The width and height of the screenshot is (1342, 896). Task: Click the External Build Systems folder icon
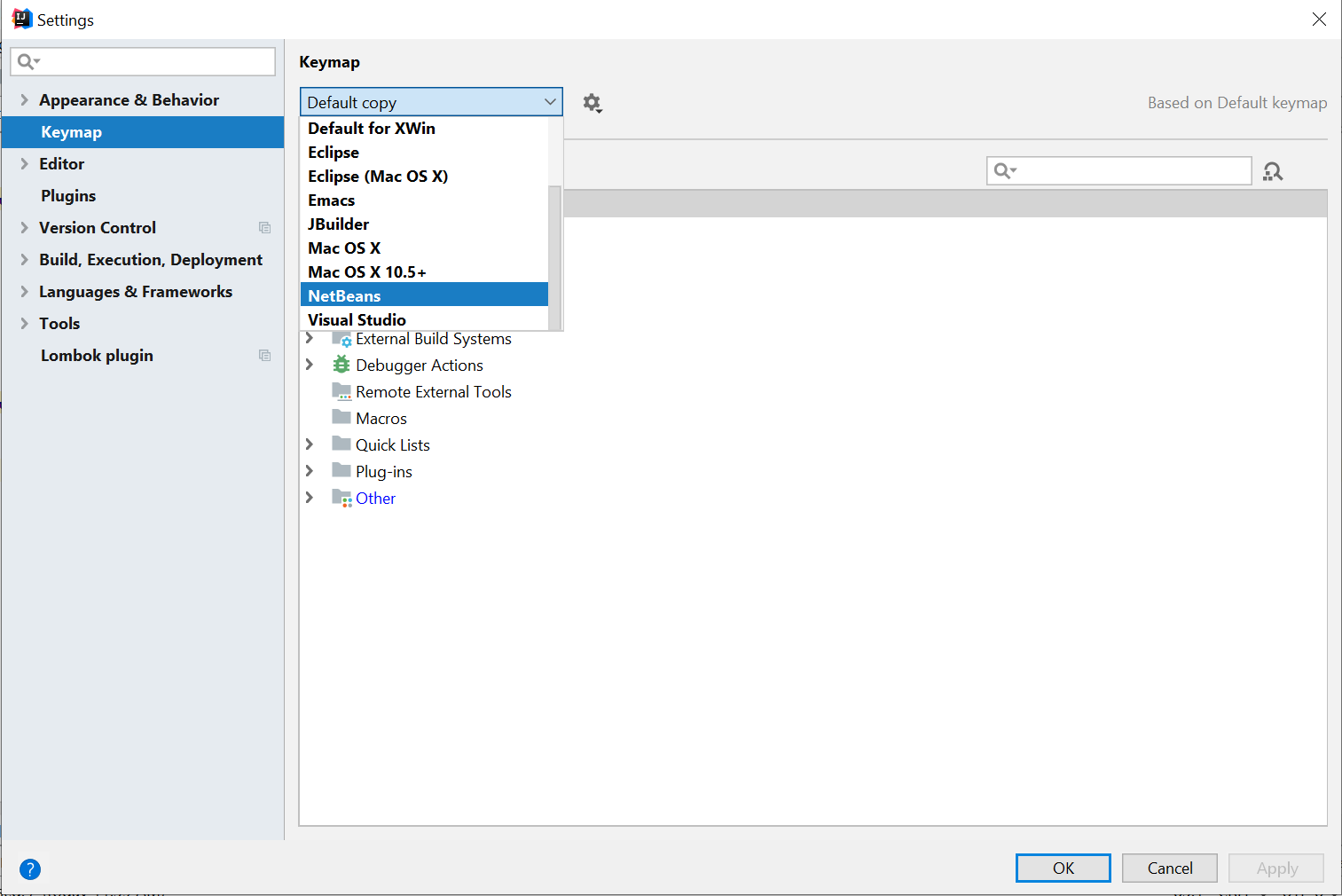(341, 339)
